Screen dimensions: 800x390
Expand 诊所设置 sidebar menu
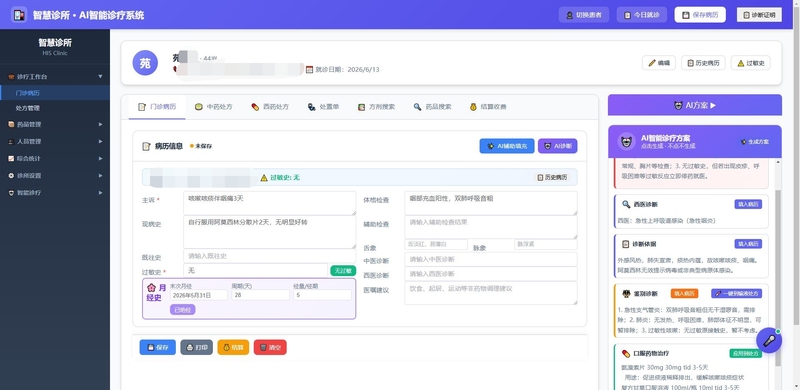[55, 176]
